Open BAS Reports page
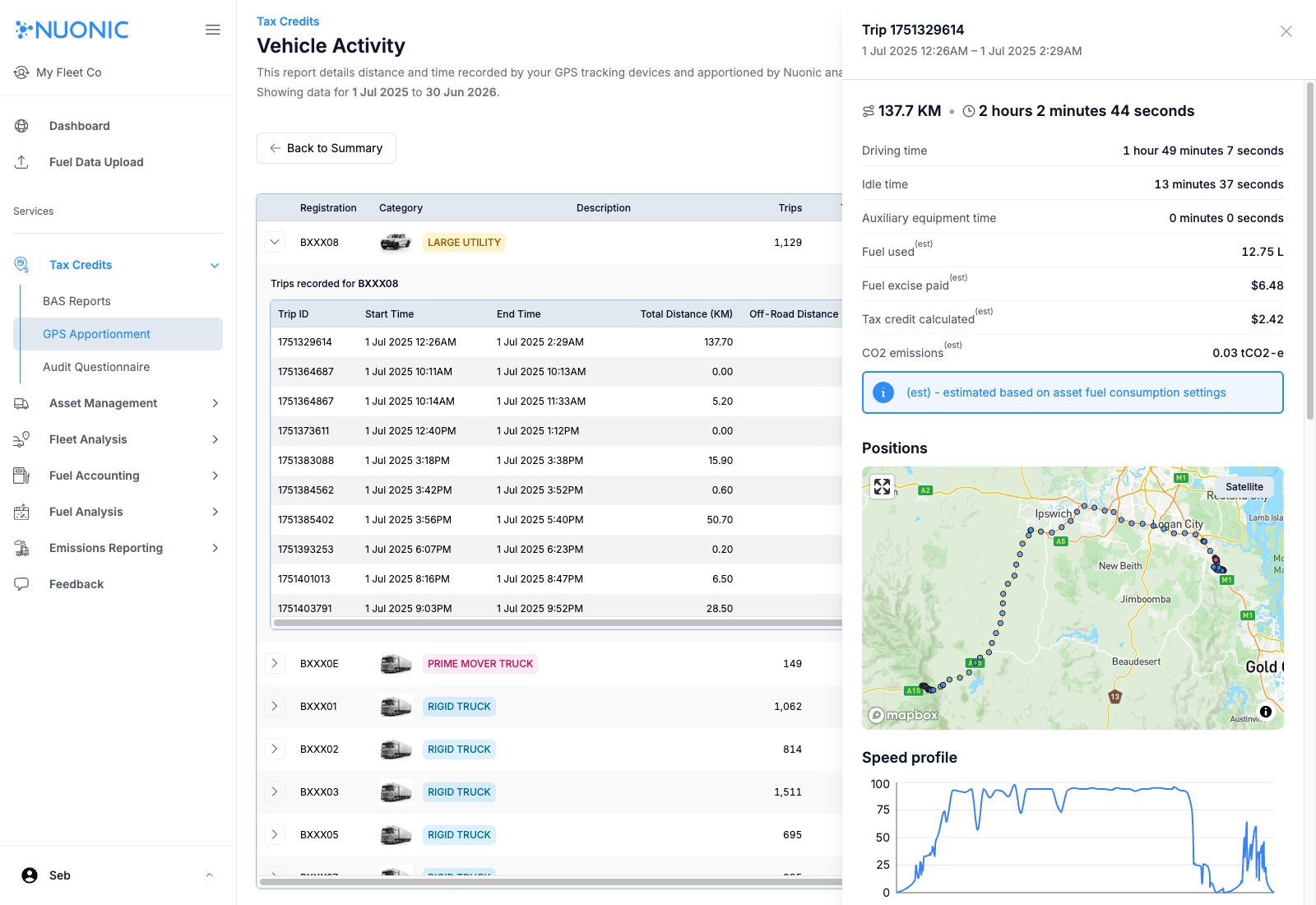The image size is (1316, 905). pyautogui.click(x=76, y=301)
